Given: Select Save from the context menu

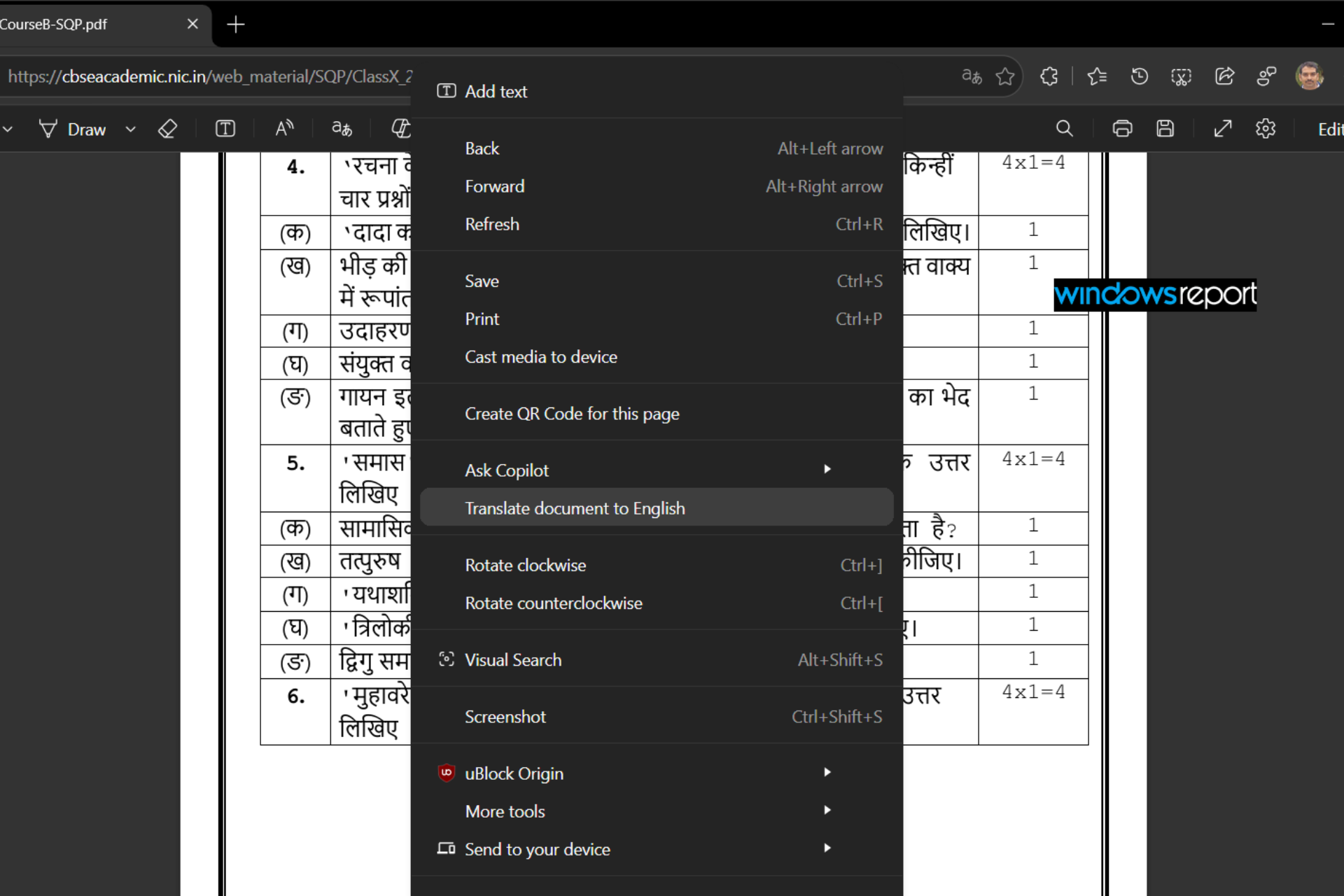Looking at the screenshot, I should (657, 281).
